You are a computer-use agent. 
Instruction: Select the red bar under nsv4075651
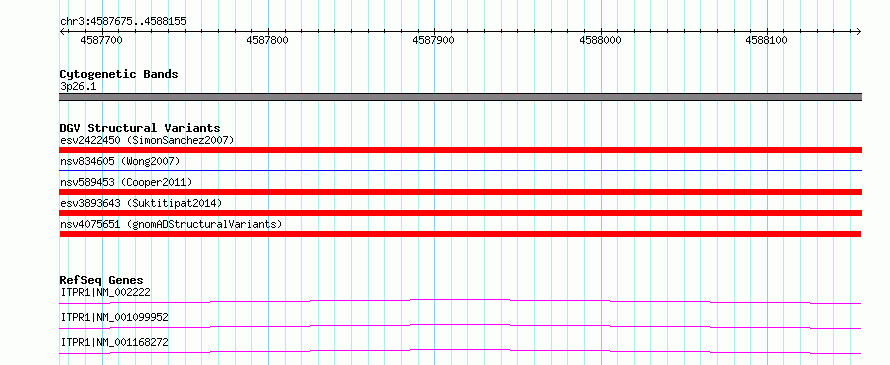pos(460,234)
